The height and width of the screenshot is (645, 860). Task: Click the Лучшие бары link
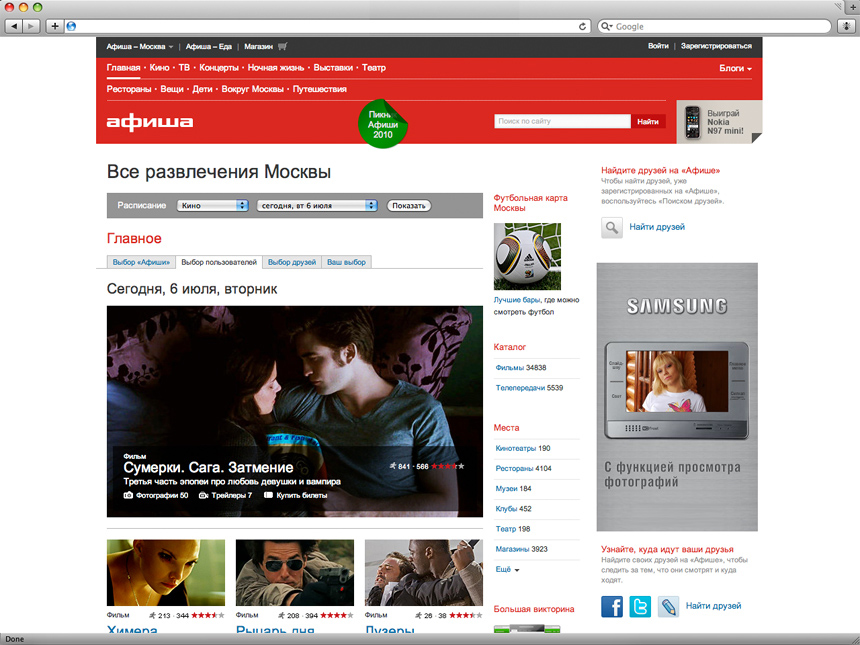[x=517, y=300]
